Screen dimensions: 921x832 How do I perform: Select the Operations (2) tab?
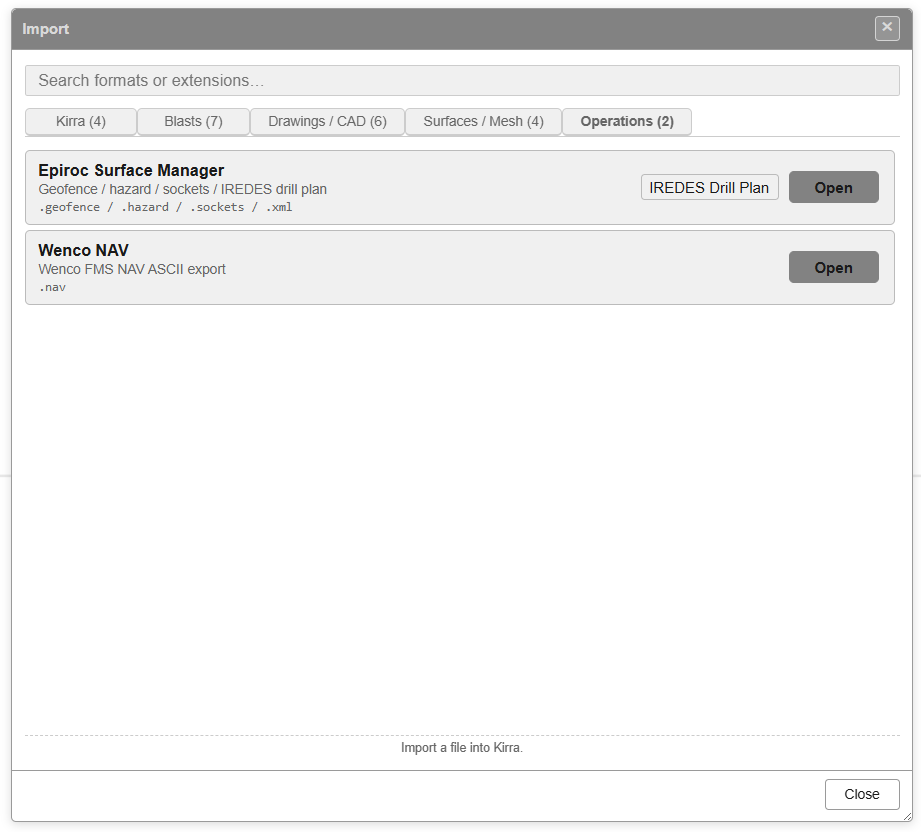[627, 122]
